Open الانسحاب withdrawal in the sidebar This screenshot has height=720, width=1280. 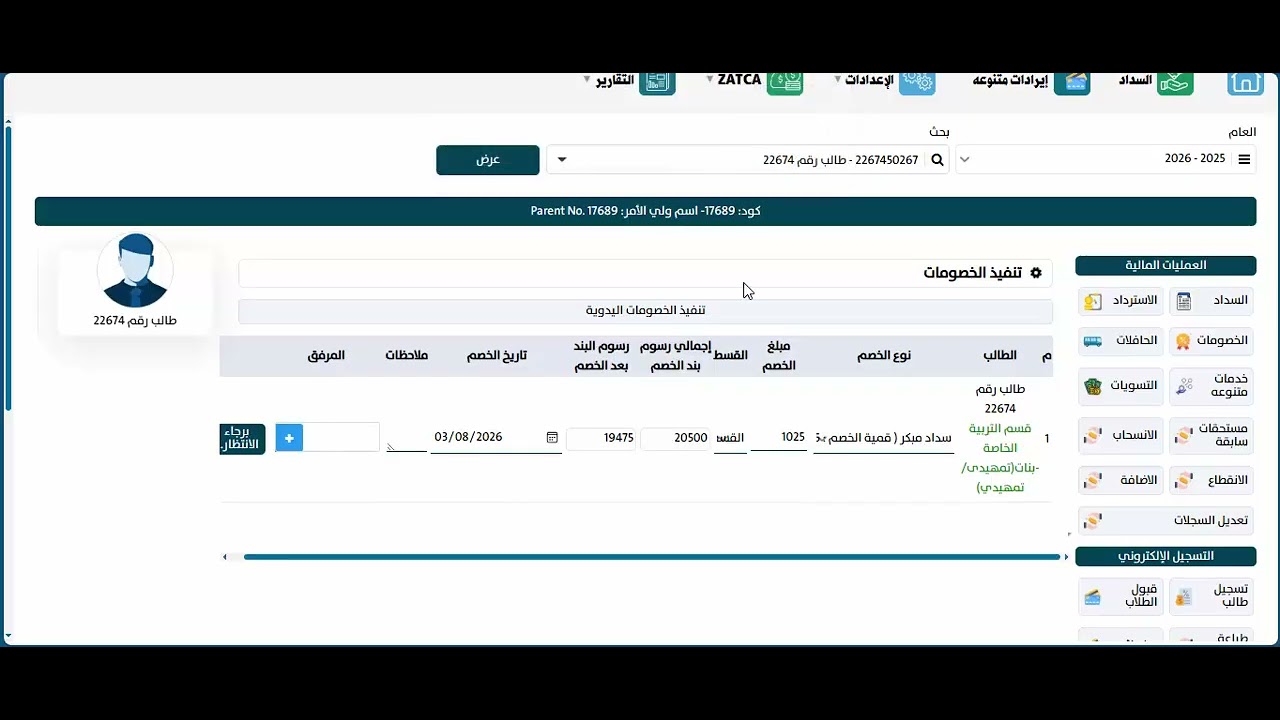(1121, 435)
